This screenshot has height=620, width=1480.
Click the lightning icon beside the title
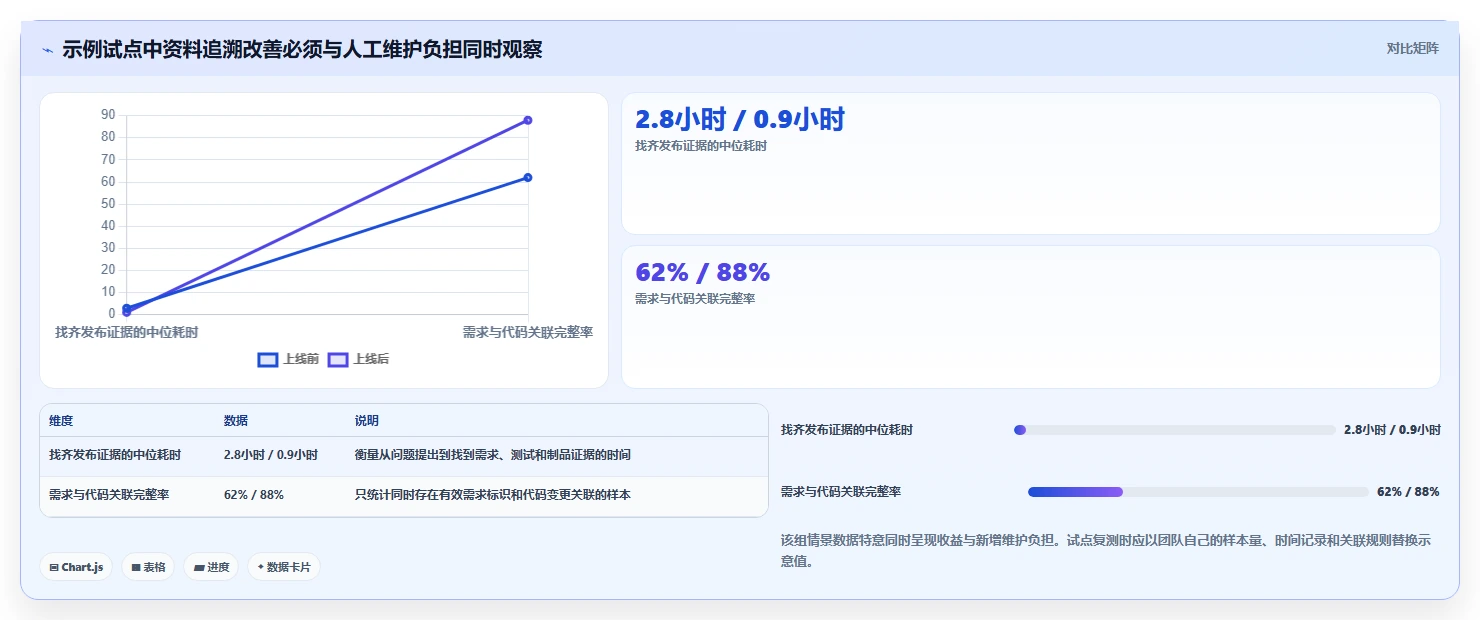click(47, 50)
